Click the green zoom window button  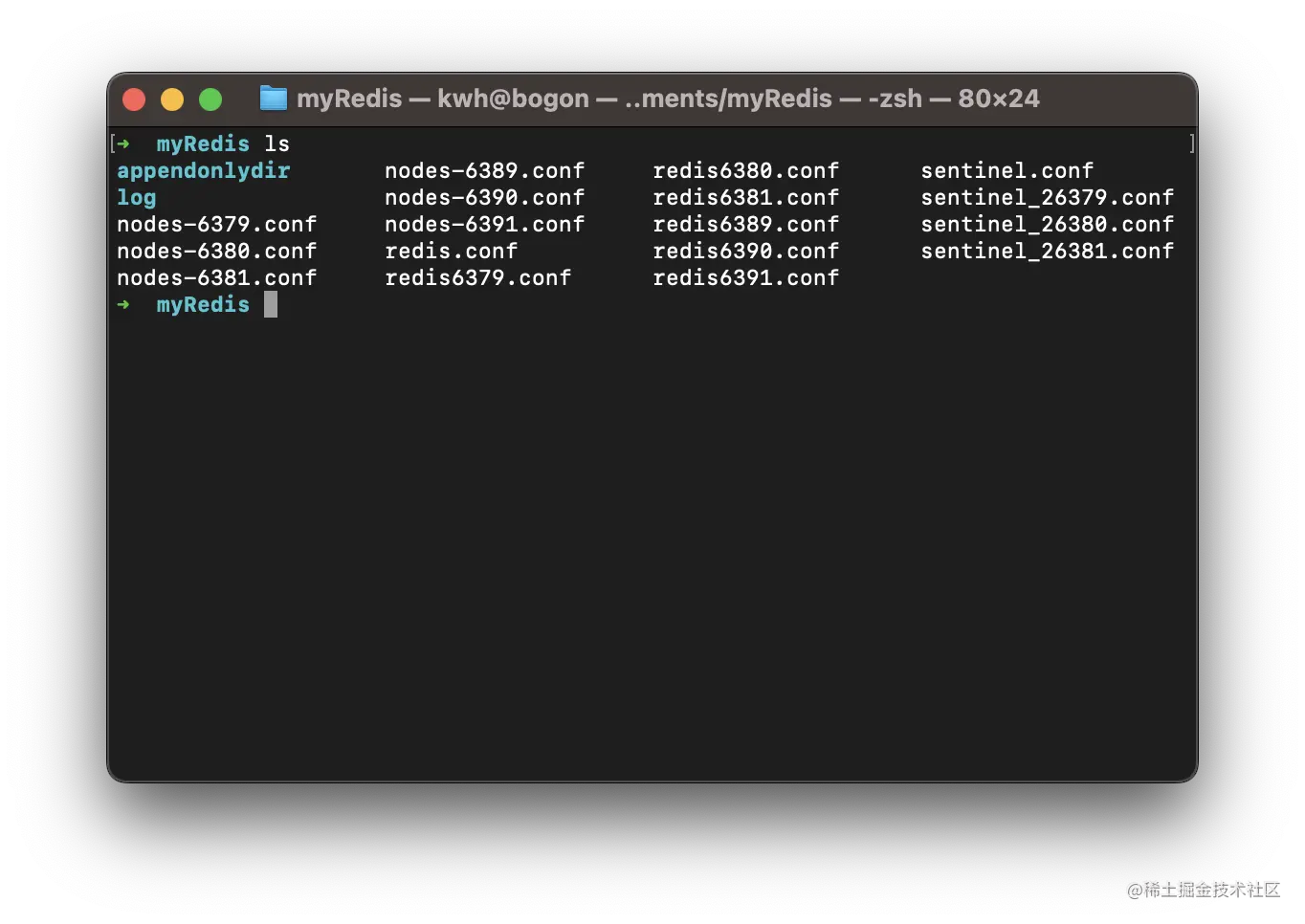coord(210,99)
